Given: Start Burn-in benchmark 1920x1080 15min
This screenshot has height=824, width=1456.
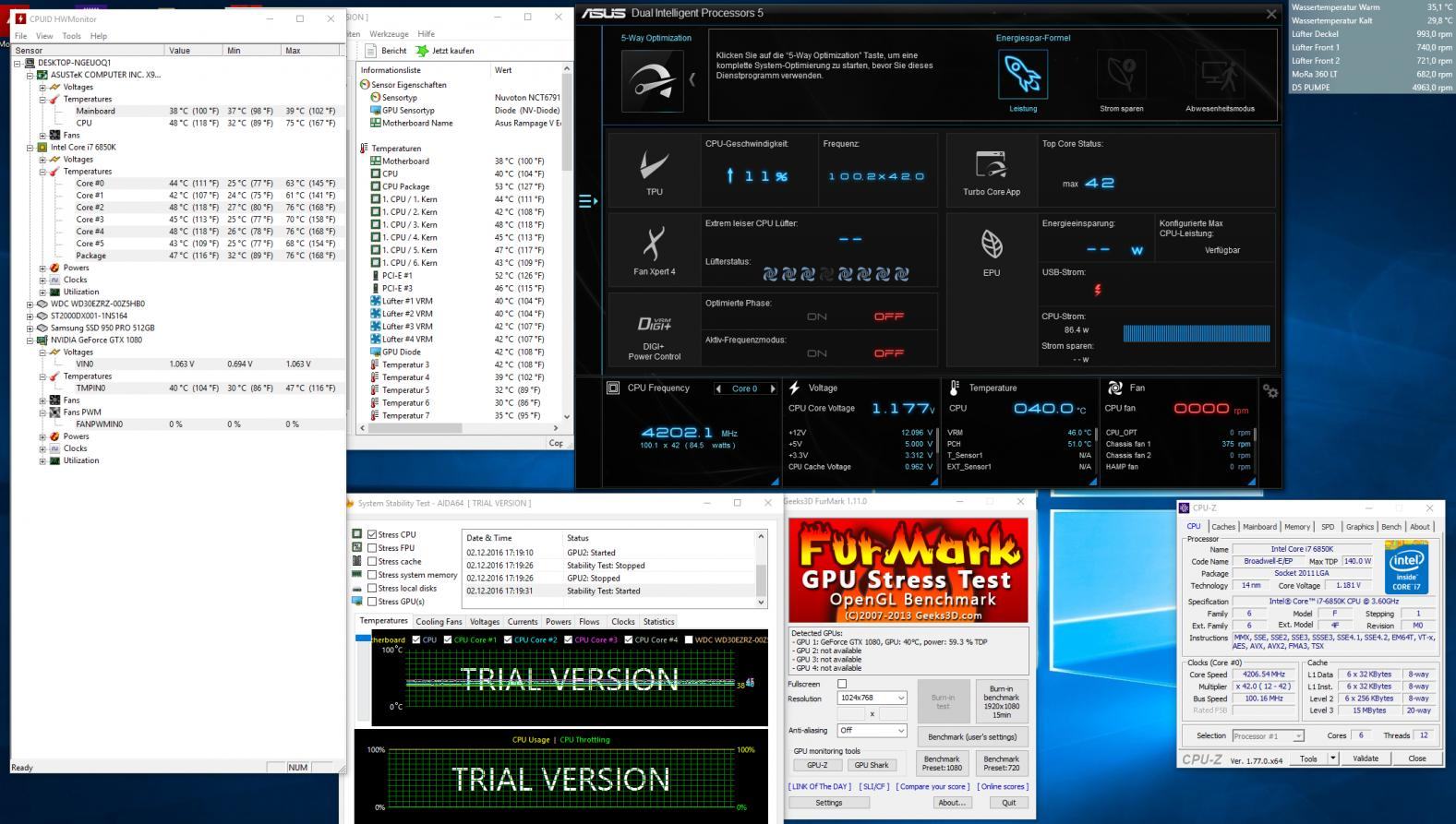Looking at the screenshot, I should (x=1001, y=702).
